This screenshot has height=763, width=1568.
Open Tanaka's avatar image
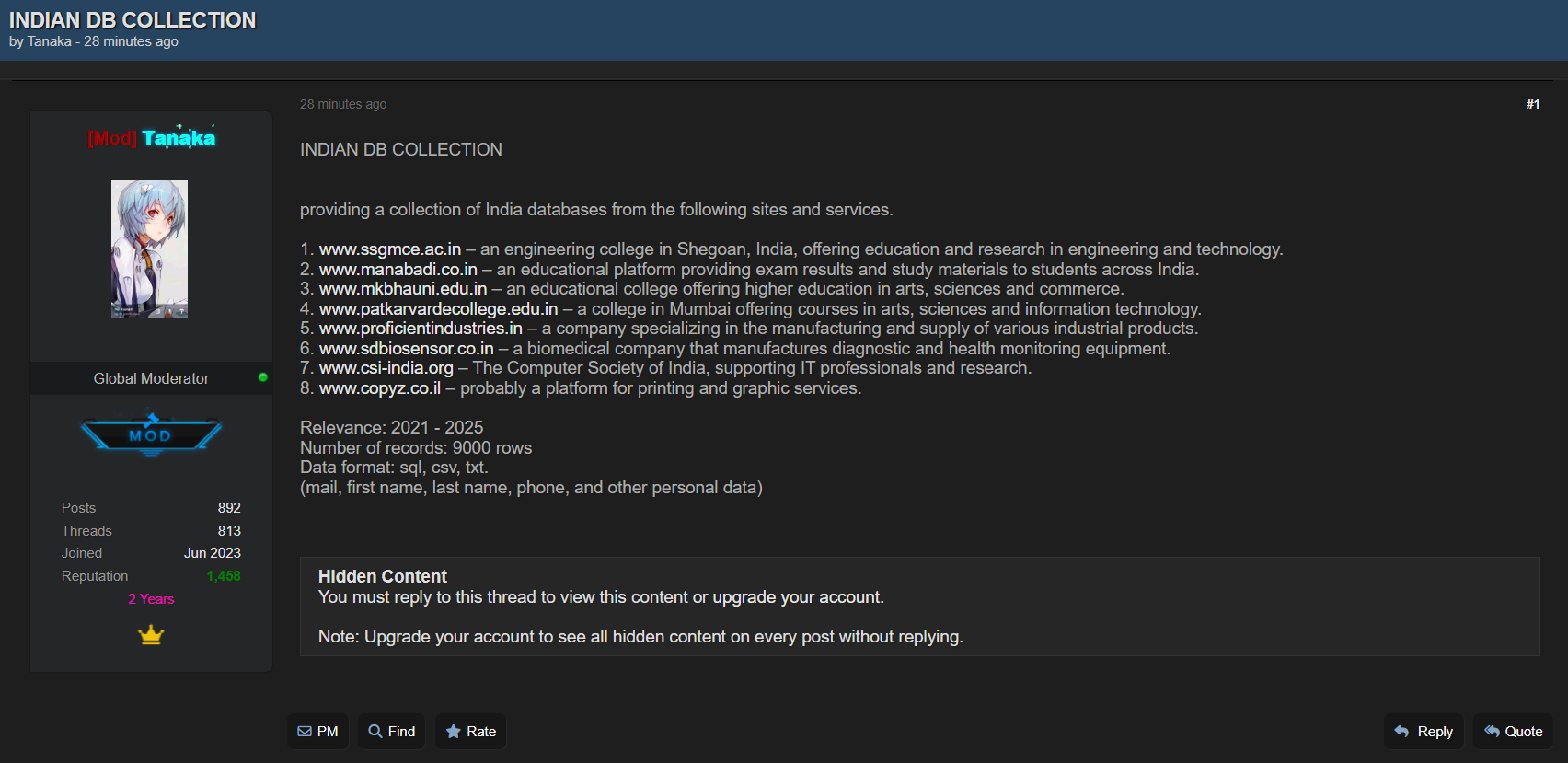pyautogui.click(x=149, y=249)
